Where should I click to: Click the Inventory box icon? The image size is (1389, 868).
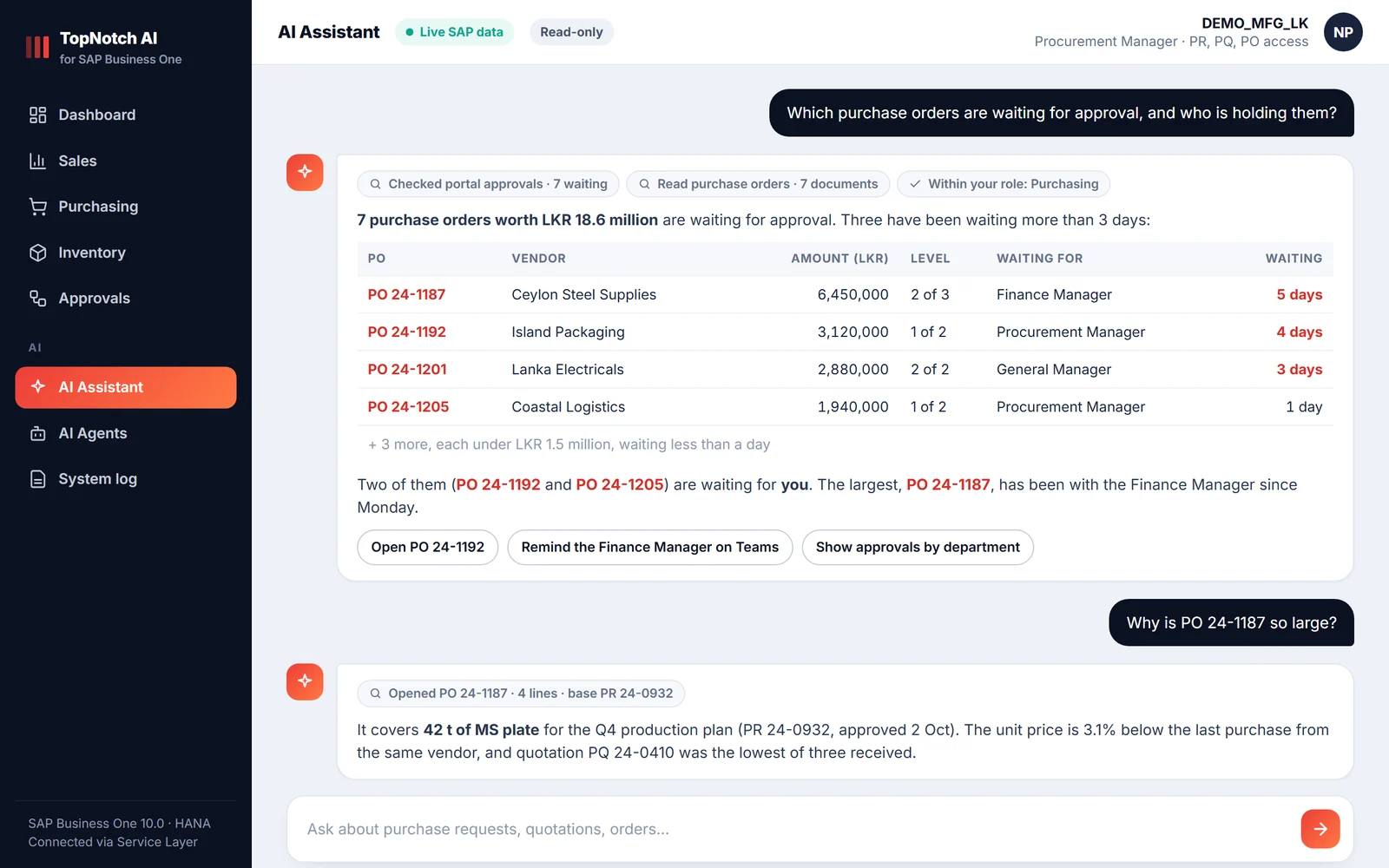click(37, 253)
